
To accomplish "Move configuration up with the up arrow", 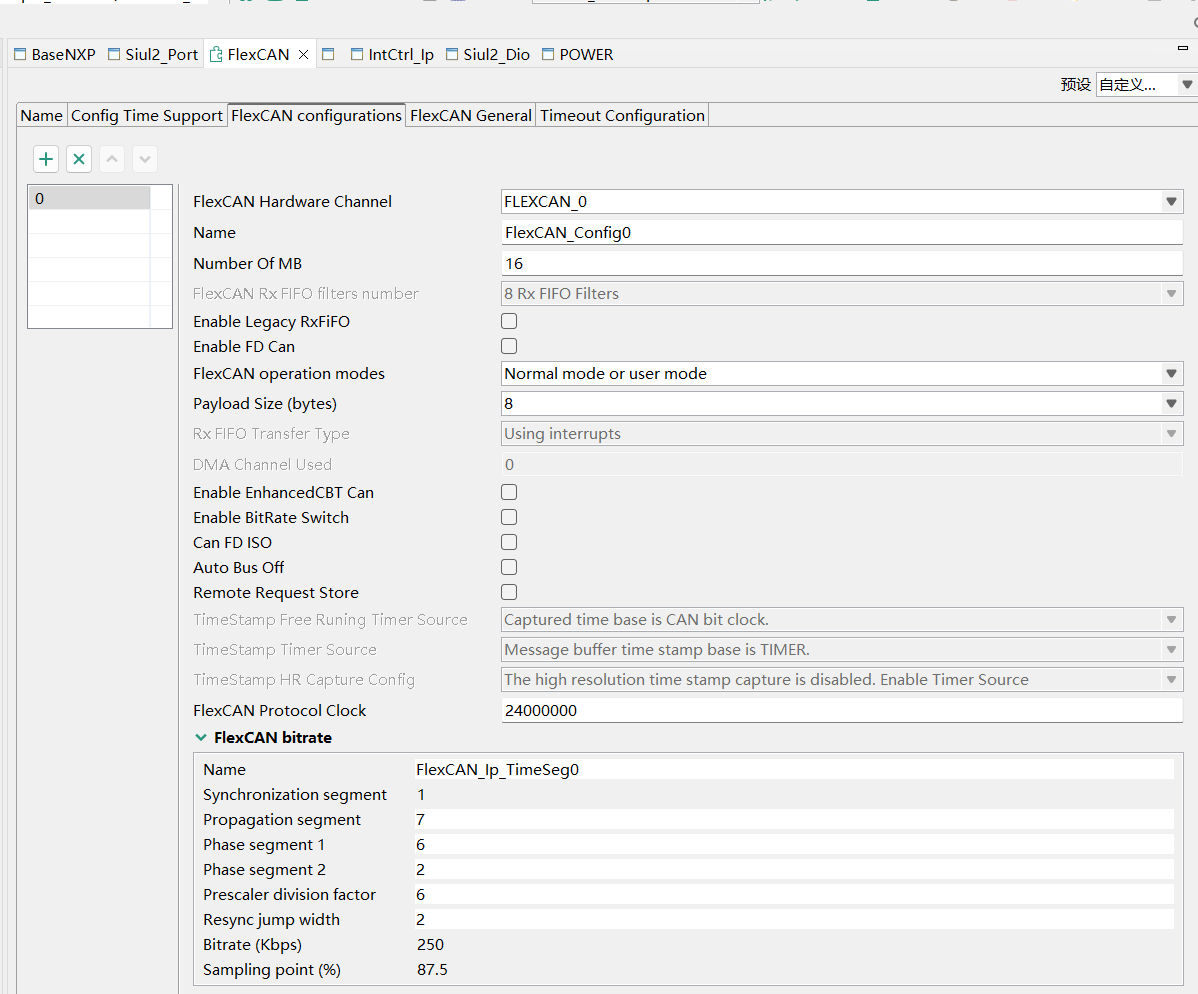I will coord(112,159).
